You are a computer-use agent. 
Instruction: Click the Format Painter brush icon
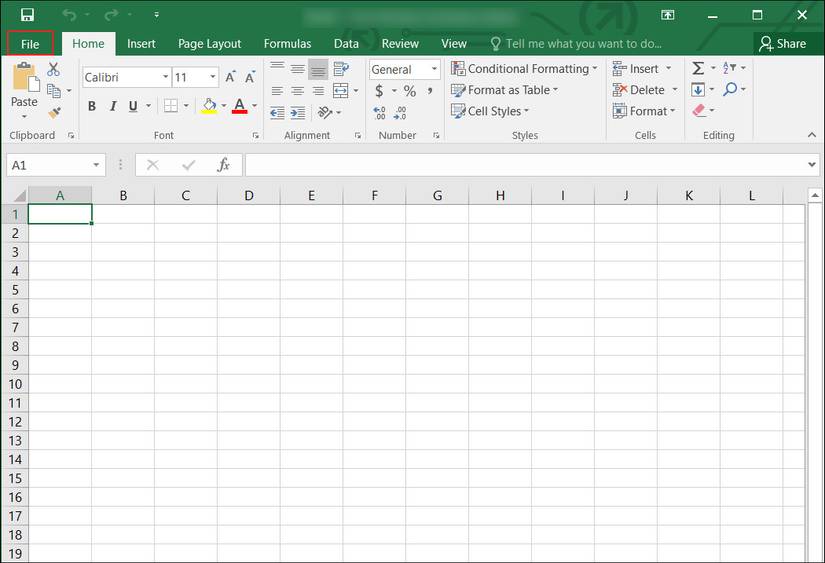(54, 112)
